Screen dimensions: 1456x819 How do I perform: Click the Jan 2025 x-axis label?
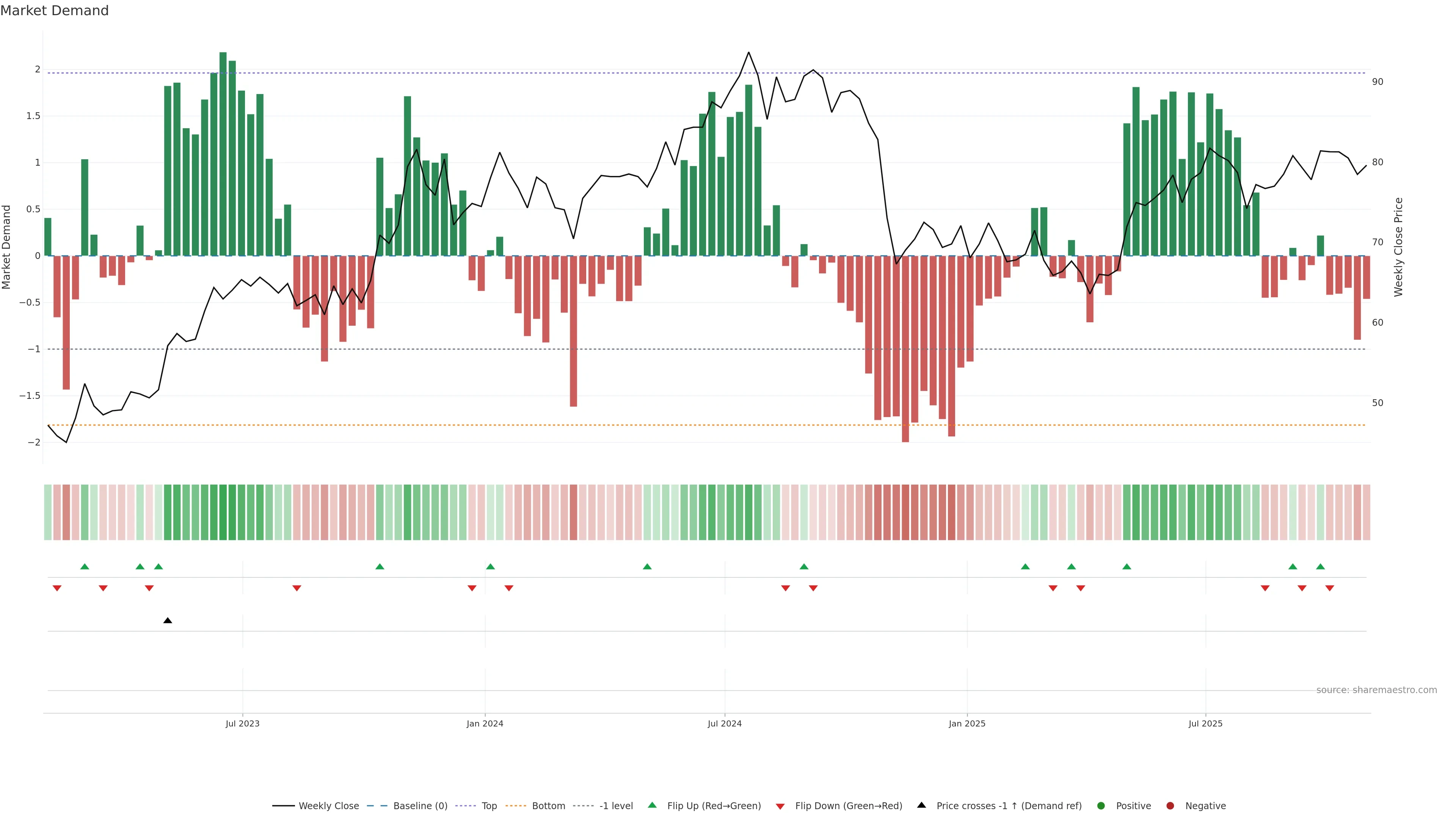click(966, 724)
